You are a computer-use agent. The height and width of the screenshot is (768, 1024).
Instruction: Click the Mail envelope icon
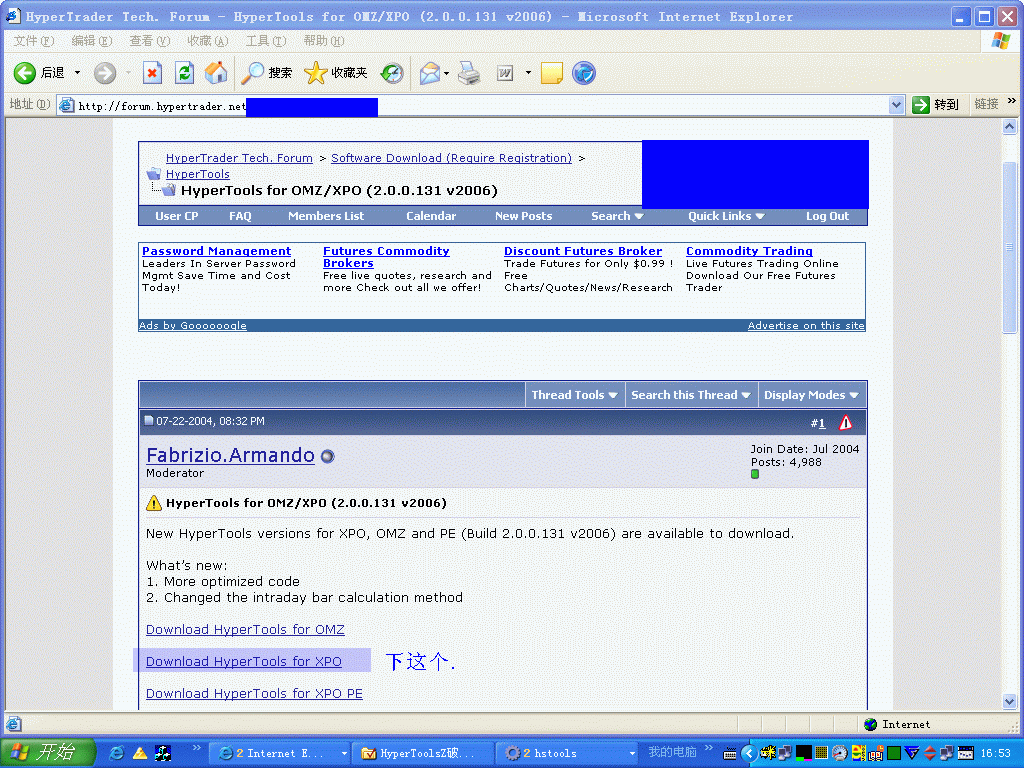430,73
